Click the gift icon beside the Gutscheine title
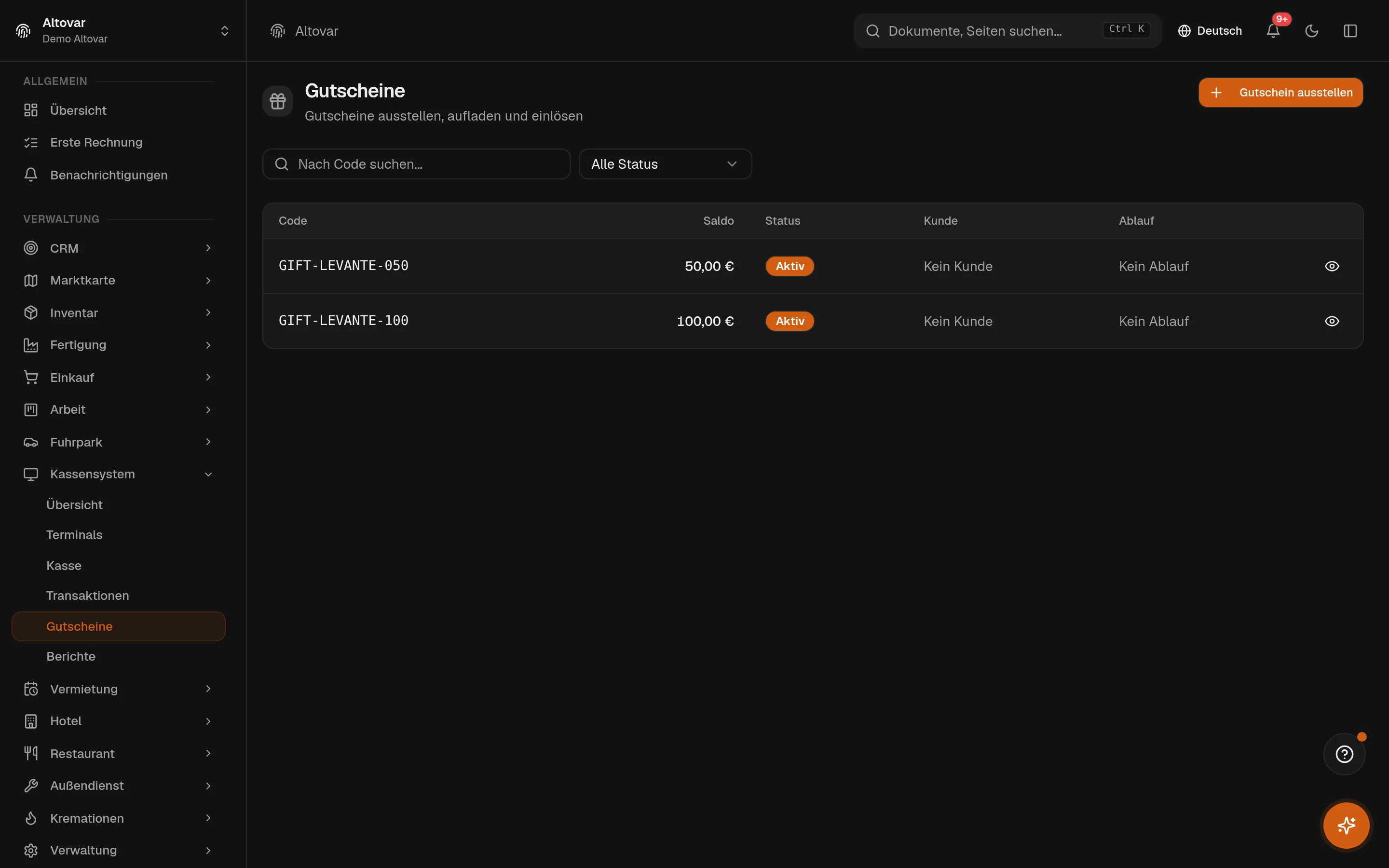The height and width of the screenshot is (868, 1389). (x=278, y=101)
